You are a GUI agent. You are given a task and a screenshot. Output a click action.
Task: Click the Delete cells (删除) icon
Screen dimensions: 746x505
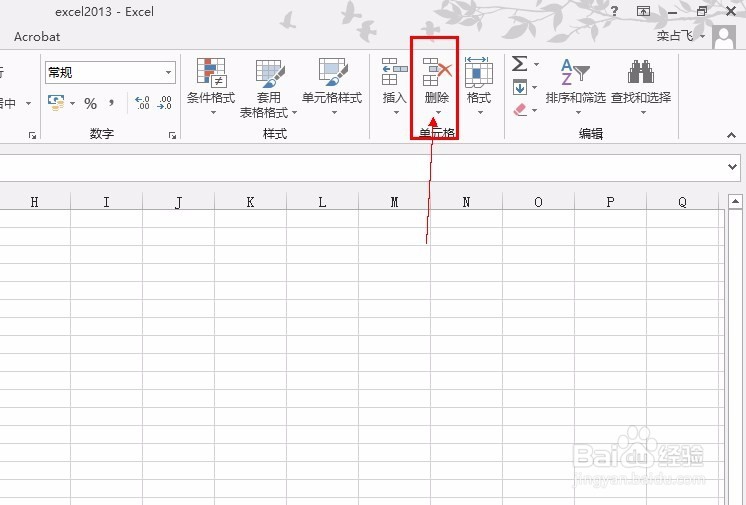437,72
